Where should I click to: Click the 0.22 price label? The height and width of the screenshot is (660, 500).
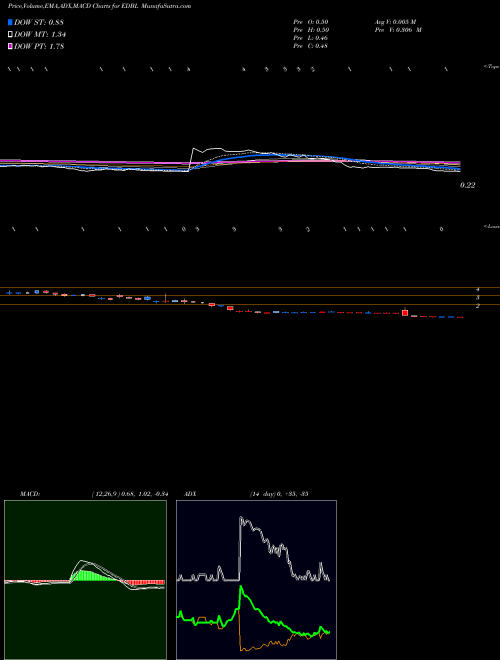pyautogui.click(x=468, y=185)
